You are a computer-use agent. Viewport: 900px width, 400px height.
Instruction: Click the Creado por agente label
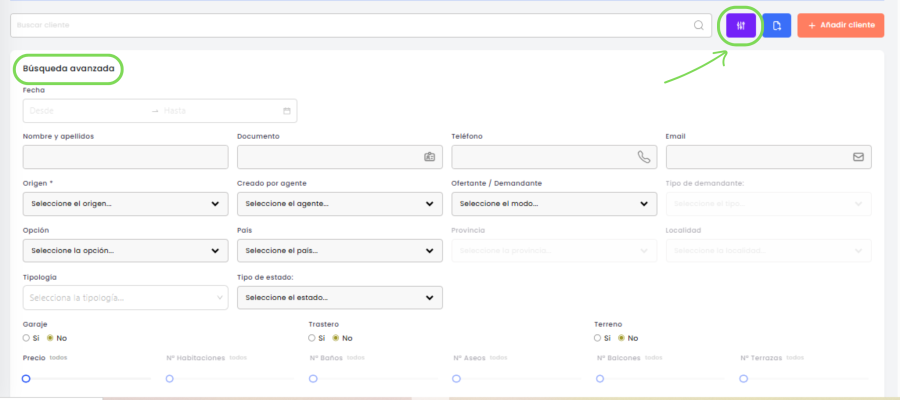pos(272,183)
